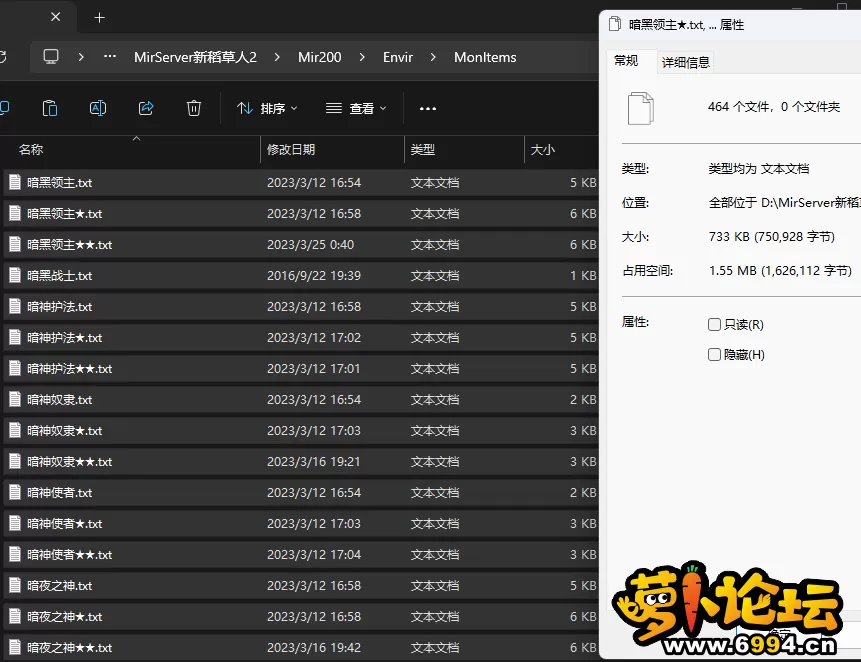Open the 排序 sort dropdown
The width and height of the screenshot is (861, 662).
point(267,109)
